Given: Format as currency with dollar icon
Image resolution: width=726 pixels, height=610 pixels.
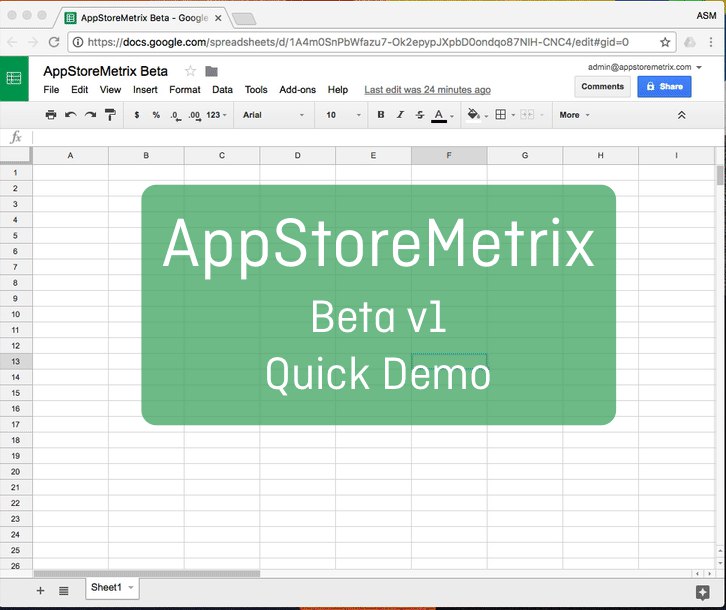Looking at the screenshot, I should click(x=137, y=115).
